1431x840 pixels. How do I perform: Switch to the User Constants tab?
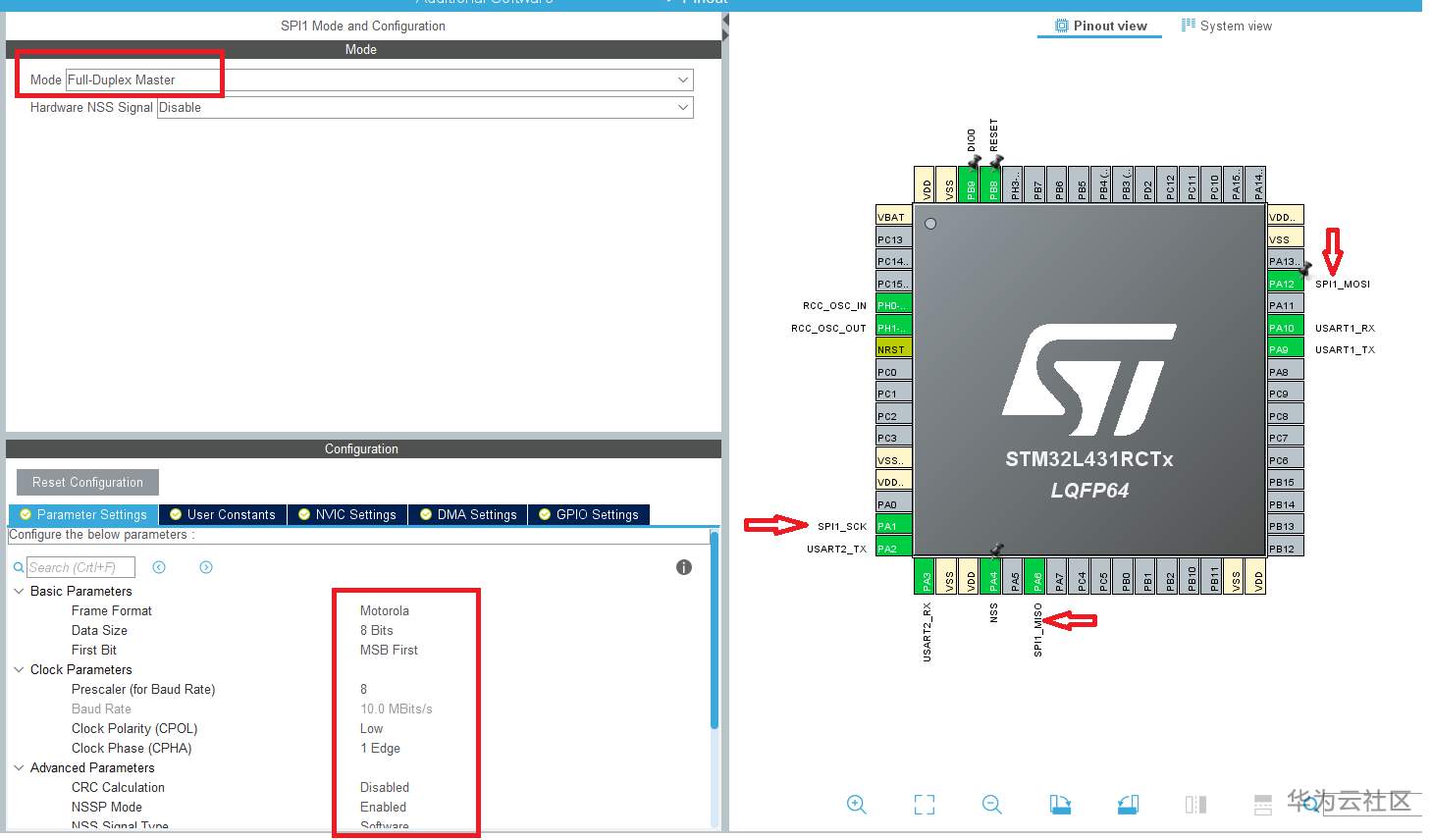[x=223, y=514]
